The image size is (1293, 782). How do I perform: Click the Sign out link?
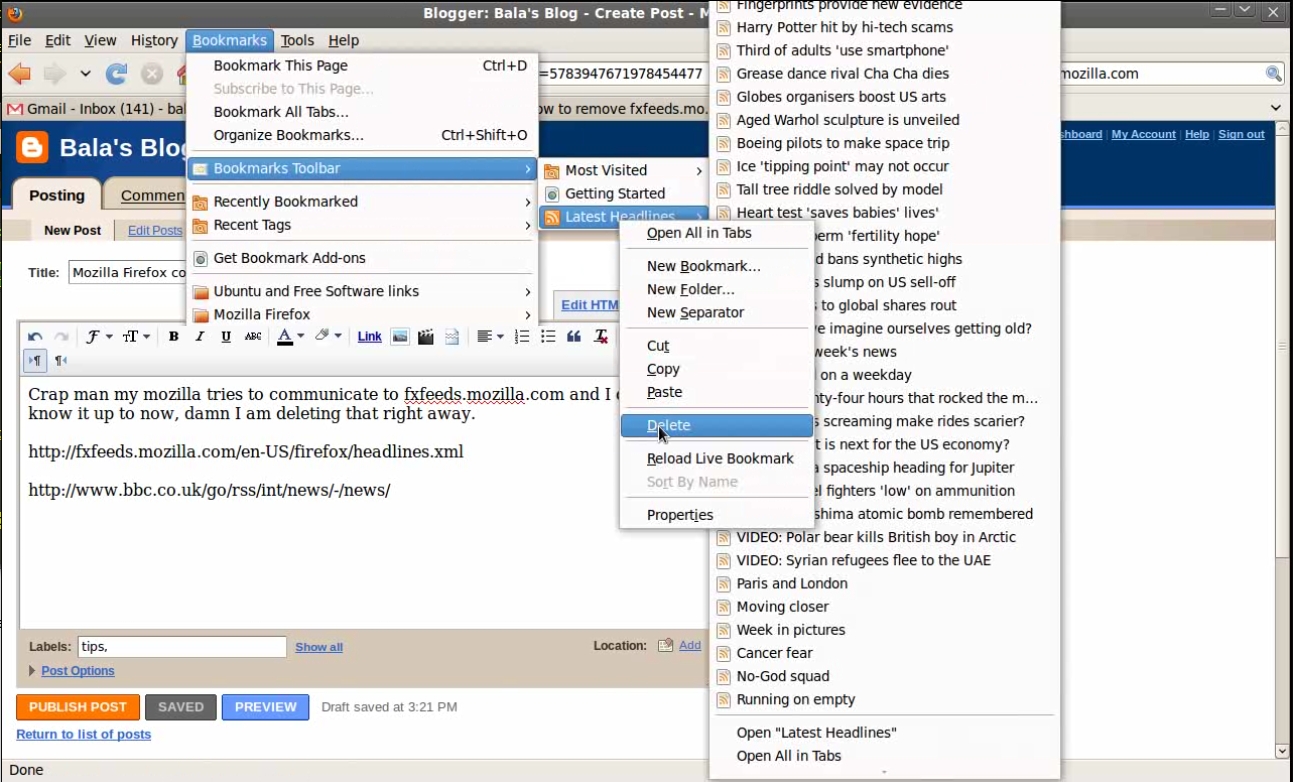pyautogui.click(x=1242, y=134)
